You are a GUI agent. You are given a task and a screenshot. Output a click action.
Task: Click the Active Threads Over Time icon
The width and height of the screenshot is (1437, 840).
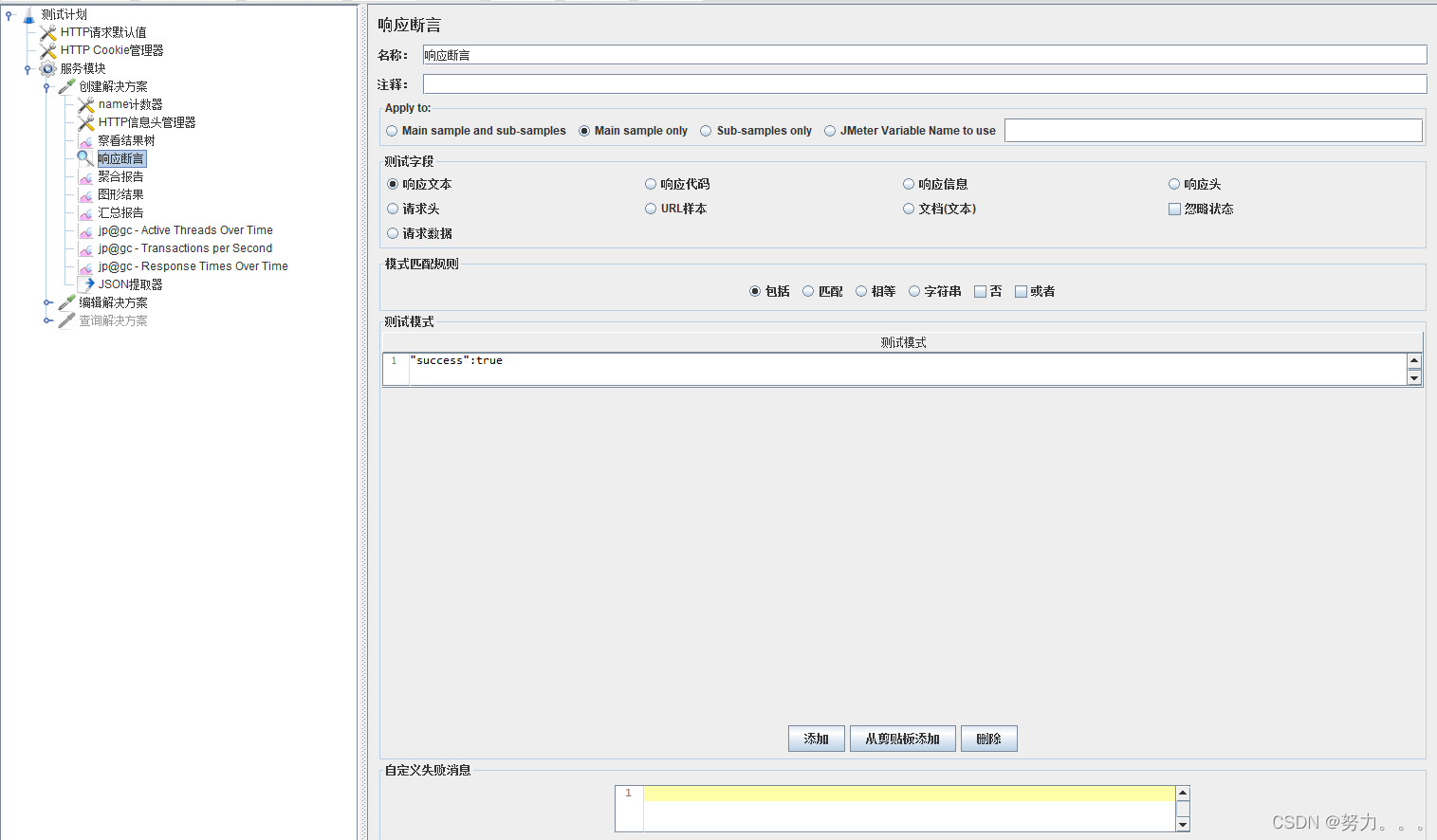point(86,231)
